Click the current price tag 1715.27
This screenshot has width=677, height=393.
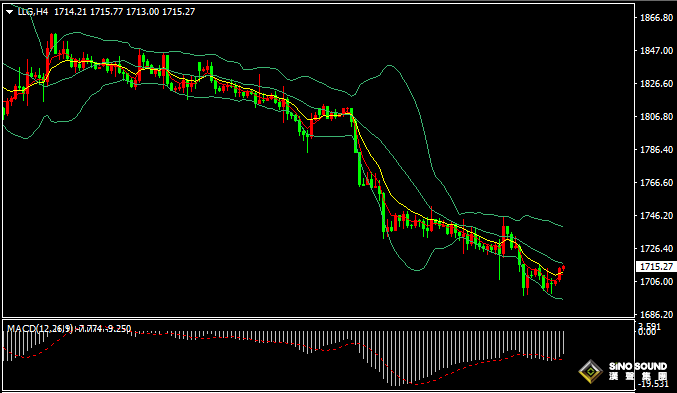656,266
